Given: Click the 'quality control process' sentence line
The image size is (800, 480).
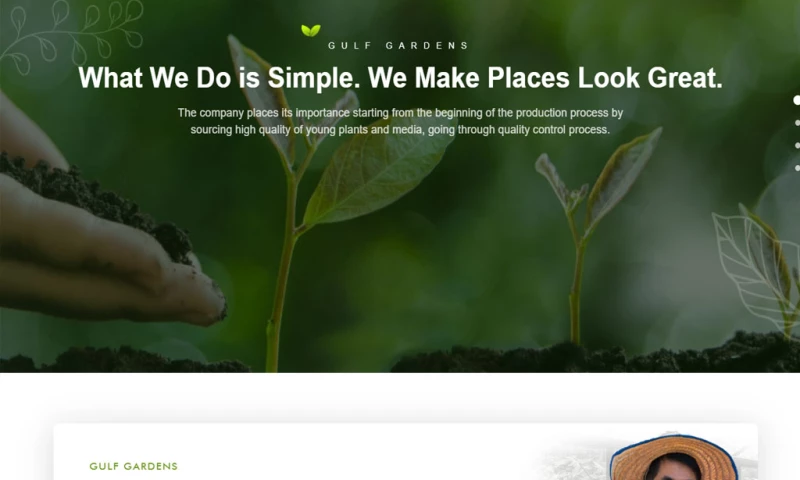Looking at the screenshot, I should [401, 130].
